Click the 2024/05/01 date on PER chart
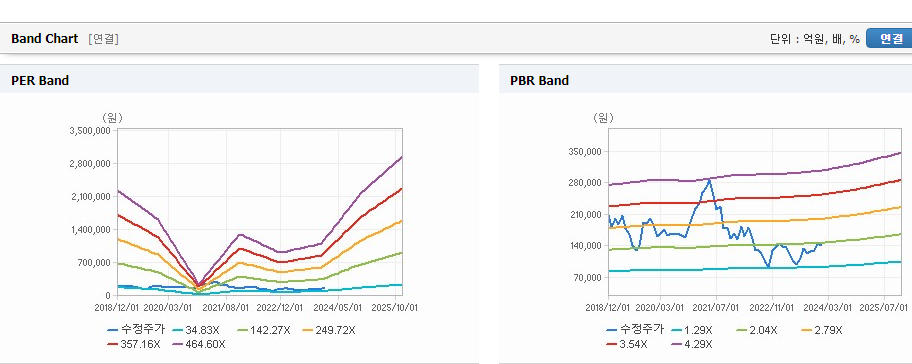Viewport: 912px width, 364px height. tap(339, 307)
